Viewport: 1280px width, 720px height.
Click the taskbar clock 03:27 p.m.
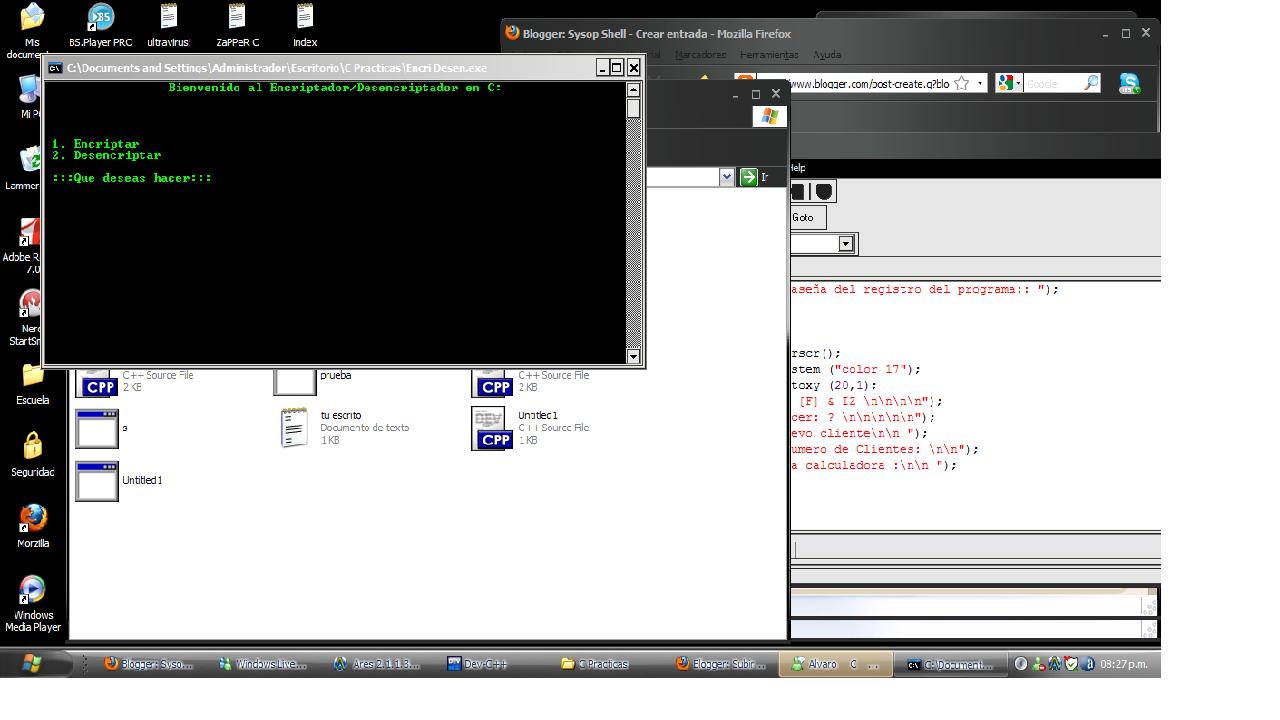click(x=1123, y=664)
